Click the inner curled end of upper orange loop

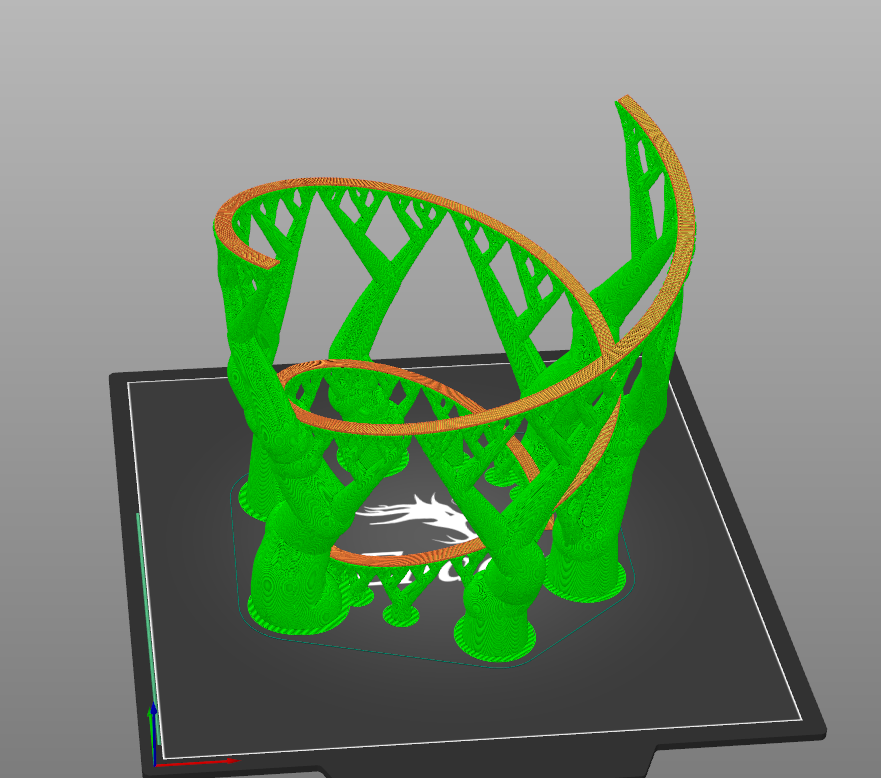(268, 260)
